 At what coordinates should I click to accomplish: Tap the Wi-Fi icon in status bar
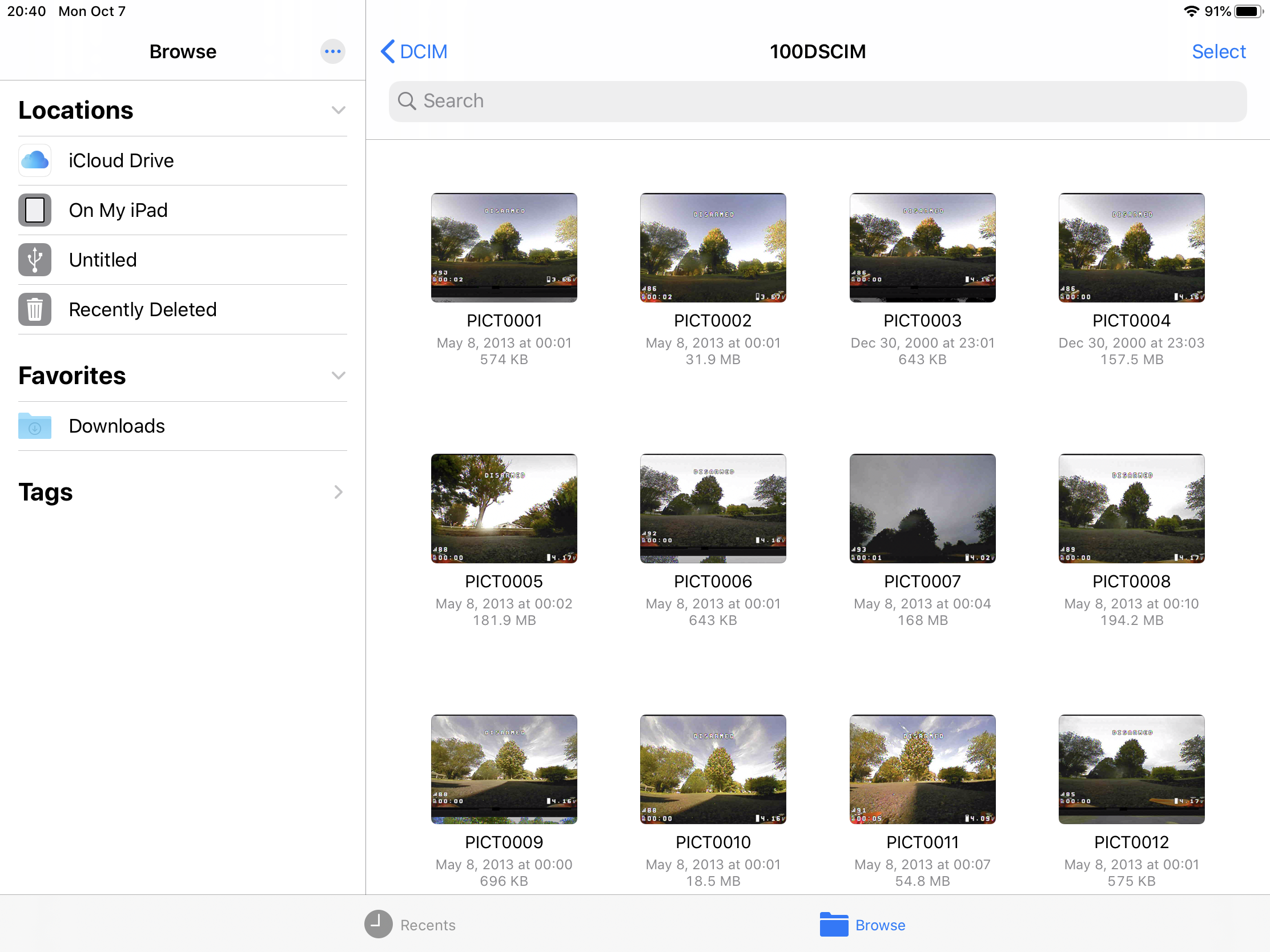pyautogui.click(x=1191, y=11)
